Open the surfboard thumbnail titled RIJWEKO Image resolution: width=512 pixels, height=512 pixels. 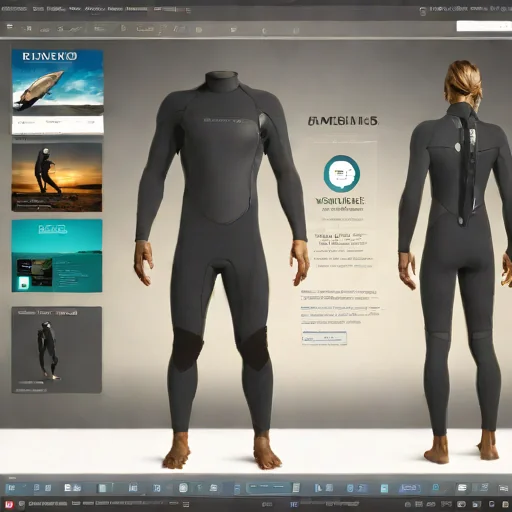[58, 92]
